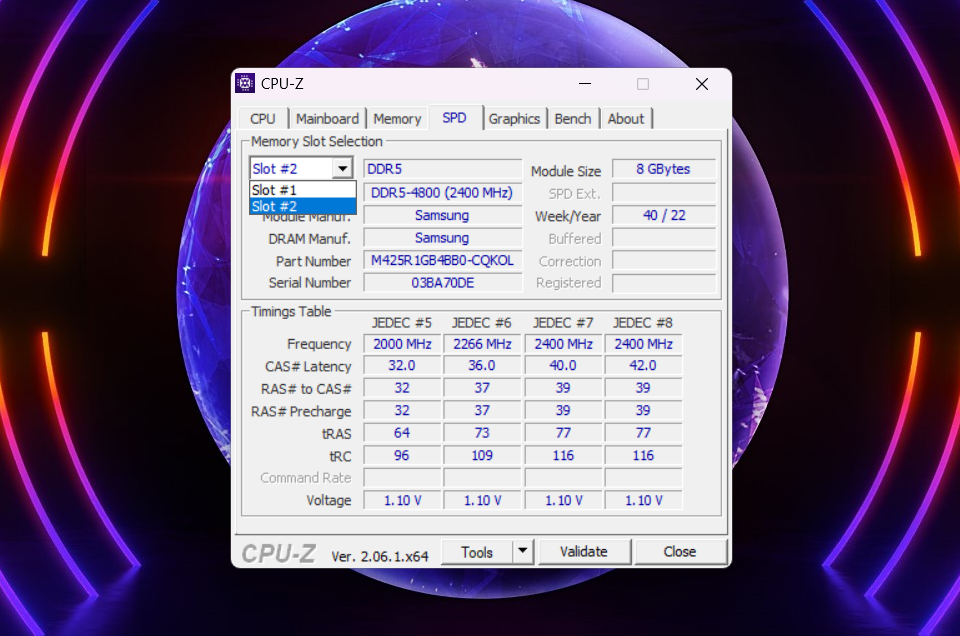The width and height of the screenshot is (960, 636).
Task: Click the Week/Year 40 / 22 value
Action: (664, 215)
